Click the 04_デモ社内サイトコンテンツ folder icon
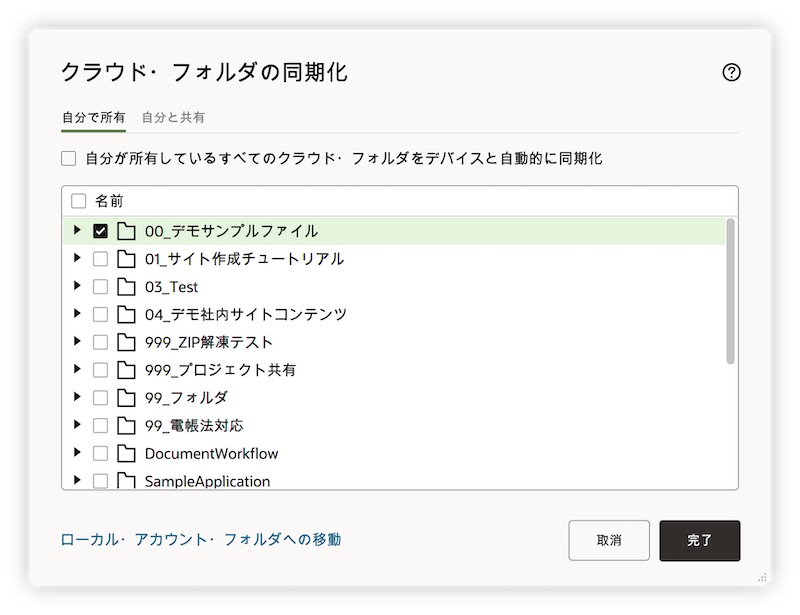Image resolution: width=800 pixels, height=615 pixels. tap(126, 314)
